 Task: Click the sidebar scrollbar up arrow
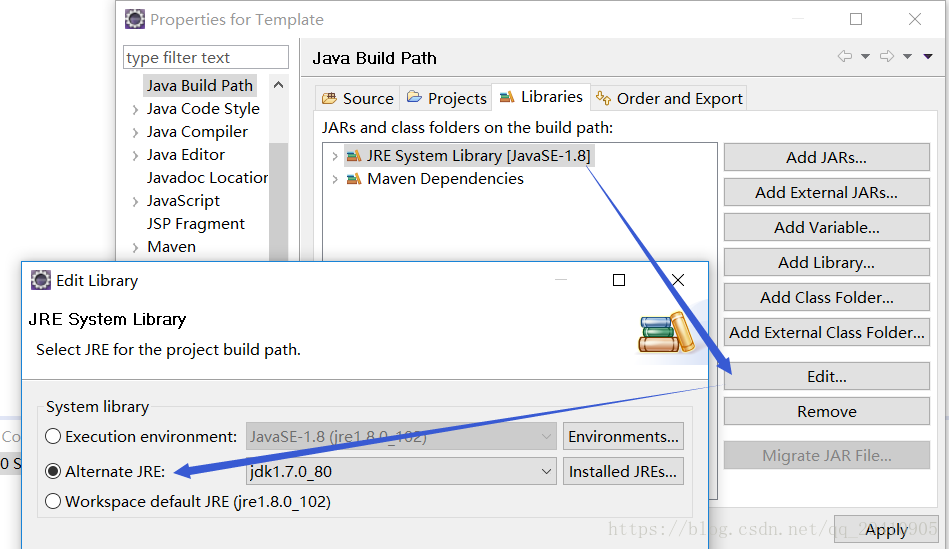(x=278, y=85)
